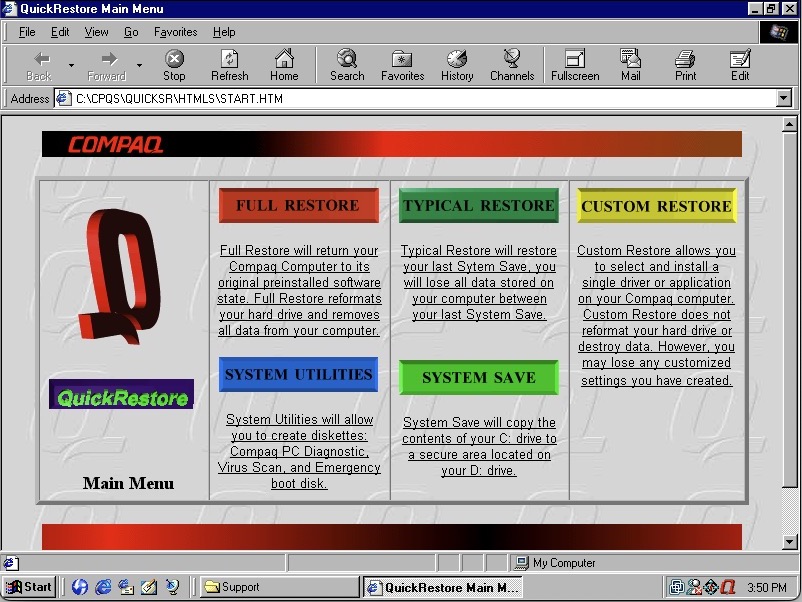Click the address field showing START.HTM path
Screen dimensions: 802x602
tap(420, 99)
